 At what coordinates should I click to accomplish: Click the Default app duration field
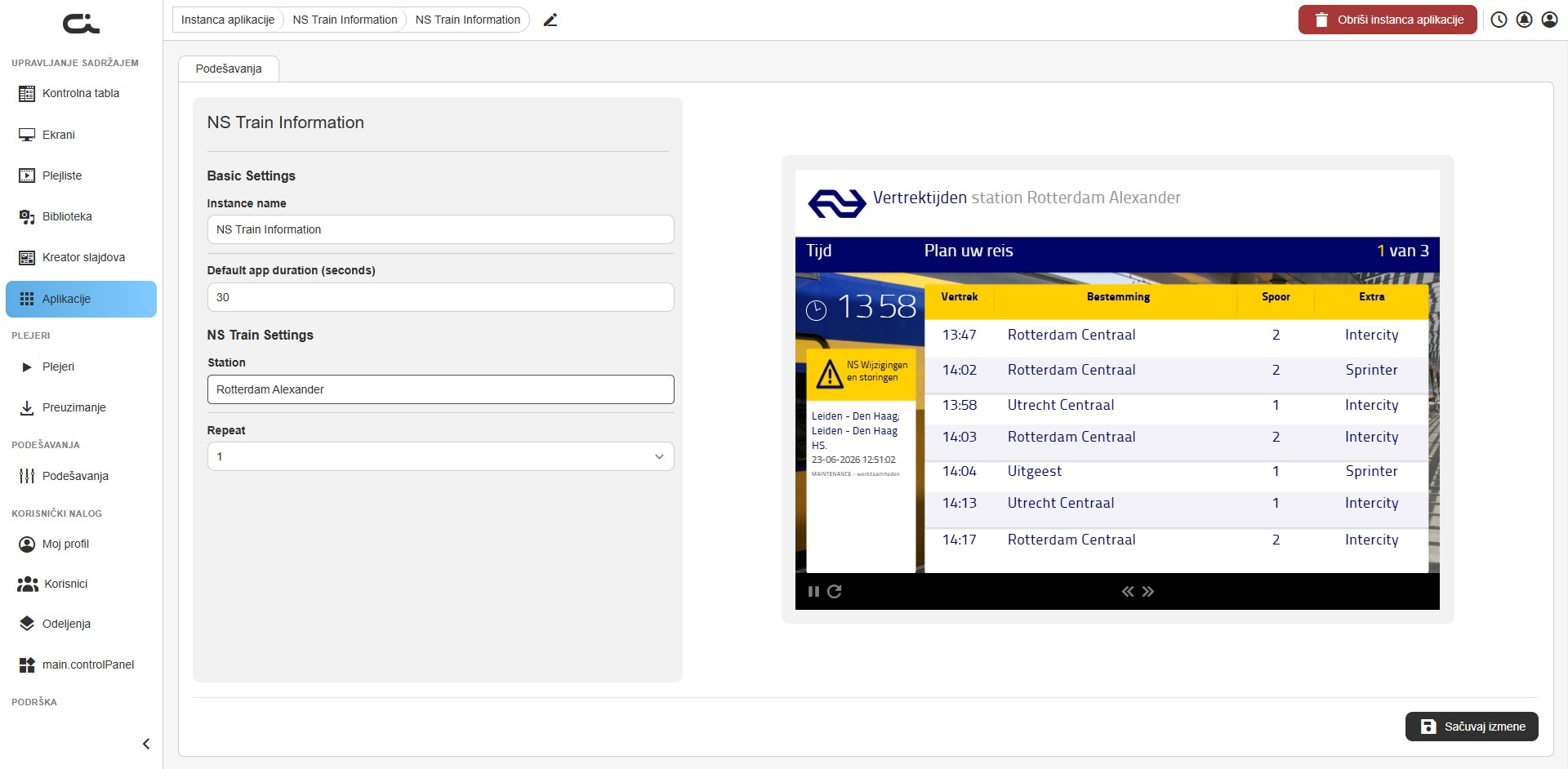[x=440, y=297]
